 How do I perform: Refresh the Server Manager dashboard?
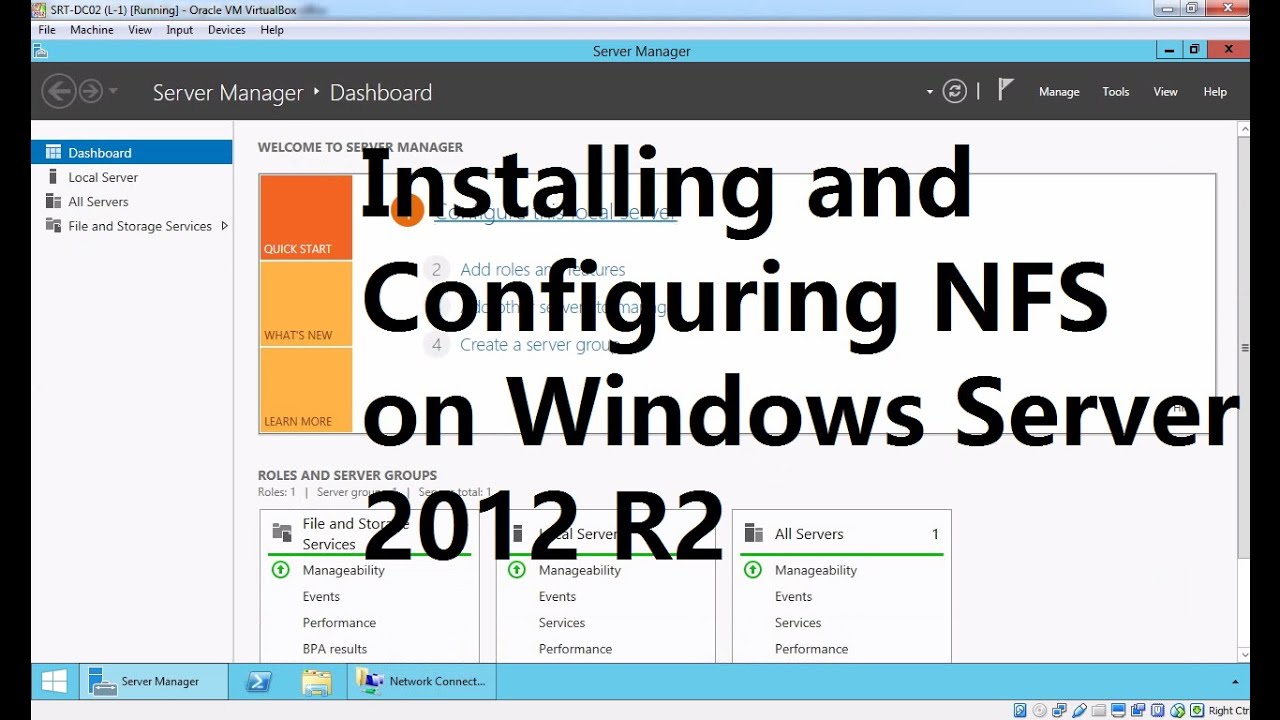point(955,92)
